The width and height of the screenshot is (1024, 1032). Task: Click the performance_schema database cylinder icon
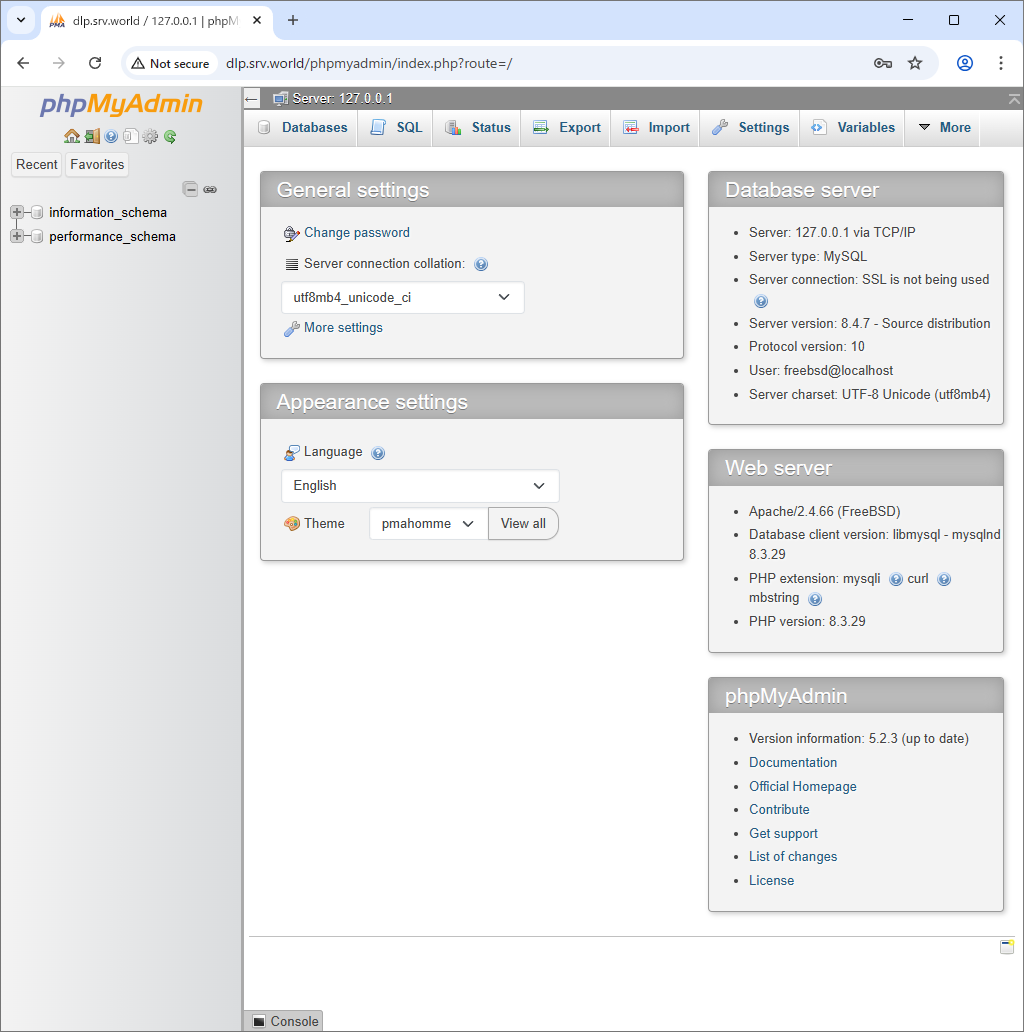pyautogui.click(x=38, y=236)
